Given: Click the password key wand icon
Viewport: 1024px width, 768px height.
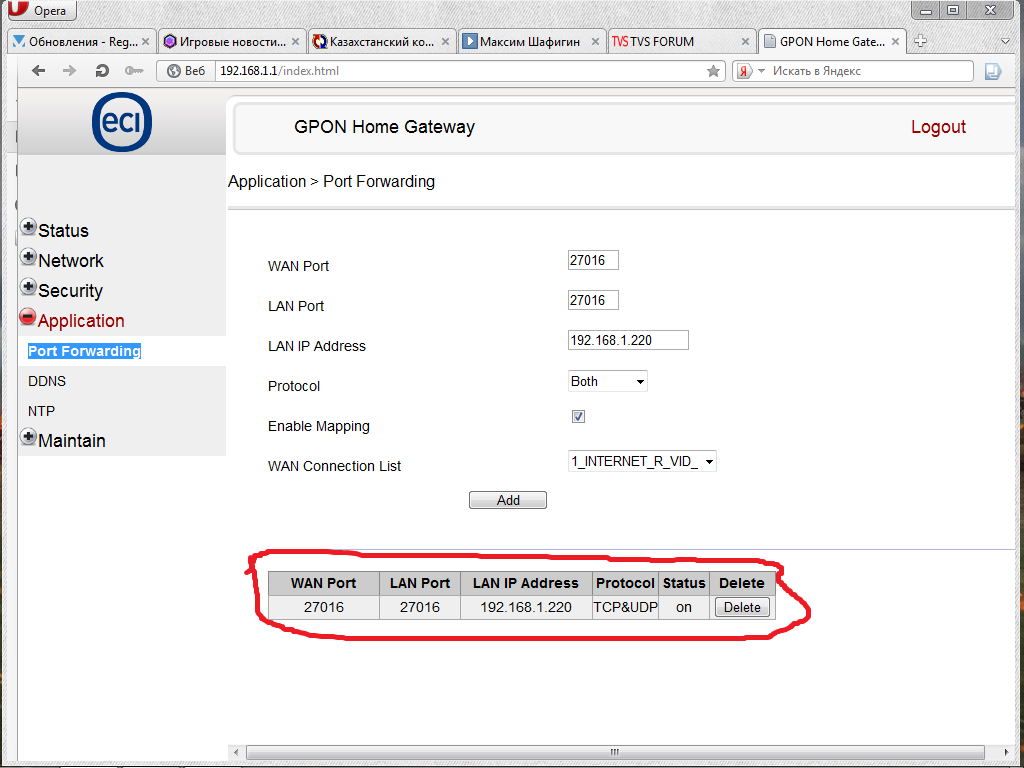Looking at the screenshot, I should click(133, 71).
